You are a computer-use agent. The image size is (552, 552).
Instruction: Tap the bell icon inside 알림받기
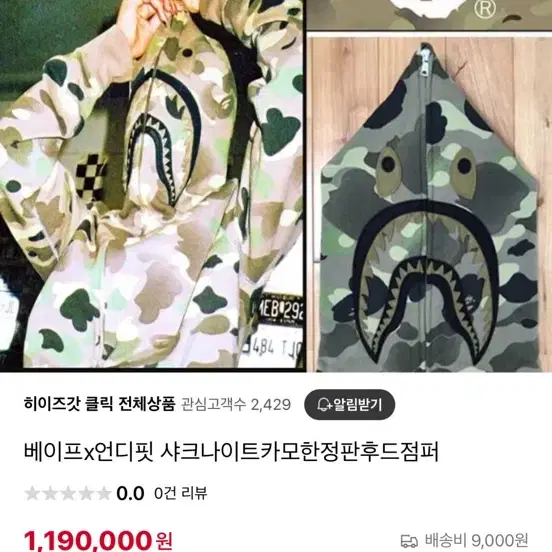pyautogui.click(x=324, y=405)
